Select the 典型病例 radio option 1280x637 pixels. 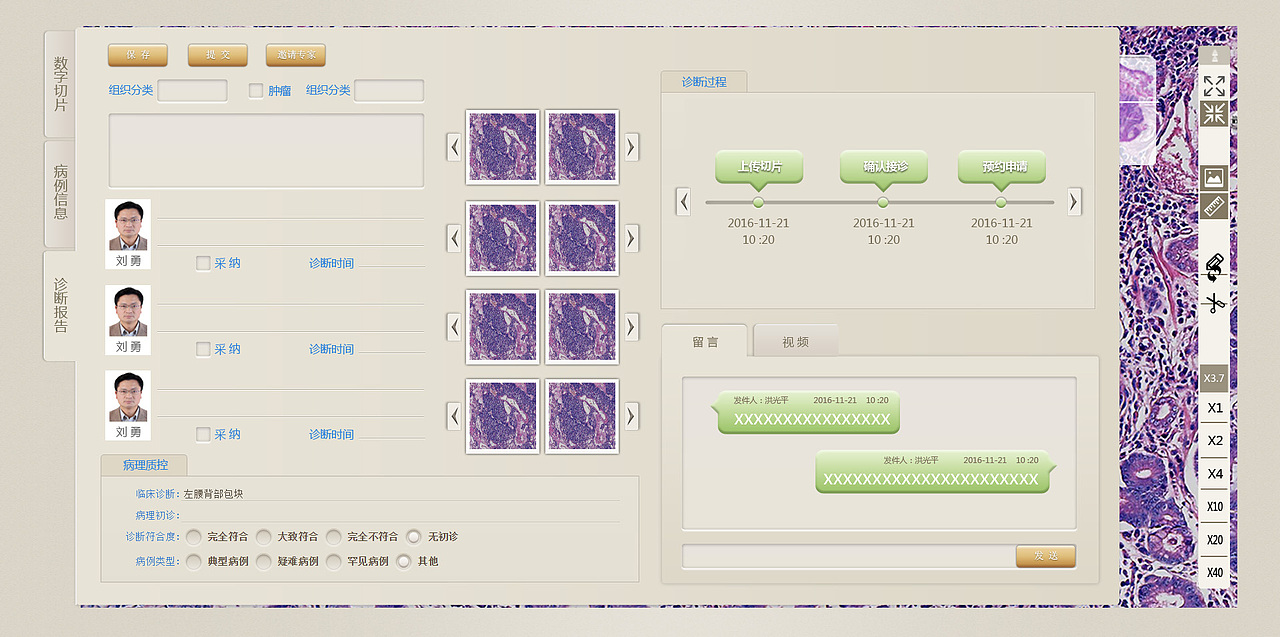click(194, 562)
